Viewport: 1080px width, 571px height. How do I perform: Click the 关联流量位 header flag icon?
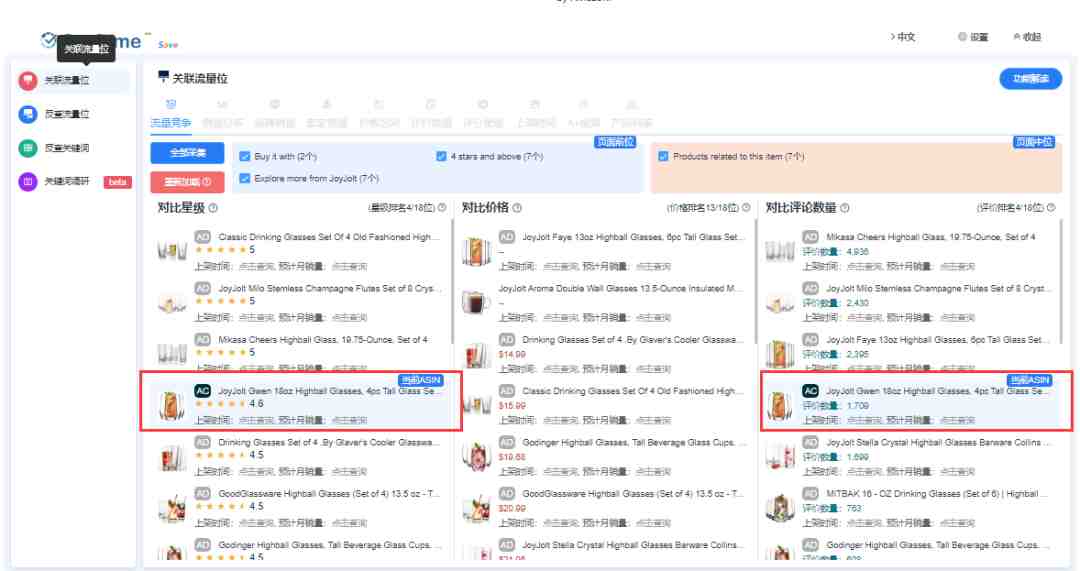click(163, 76)
